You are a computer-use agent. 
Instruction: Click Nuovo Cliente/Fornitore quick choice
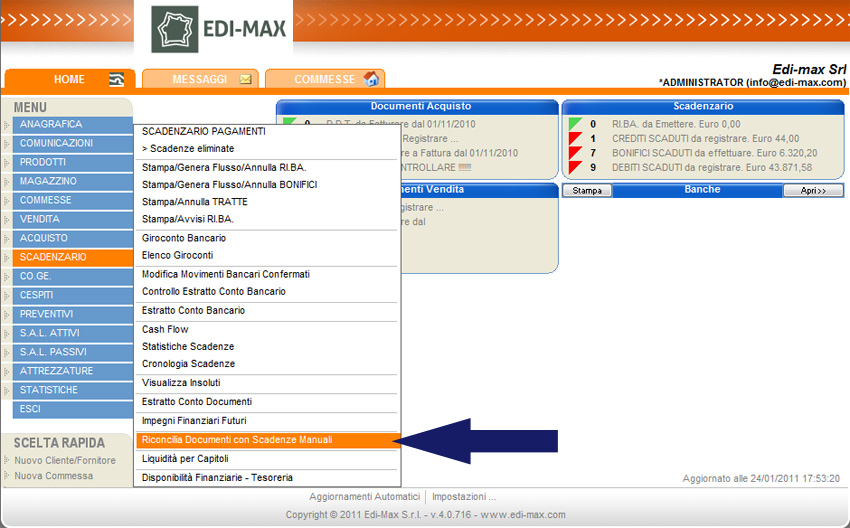(65, 461)
